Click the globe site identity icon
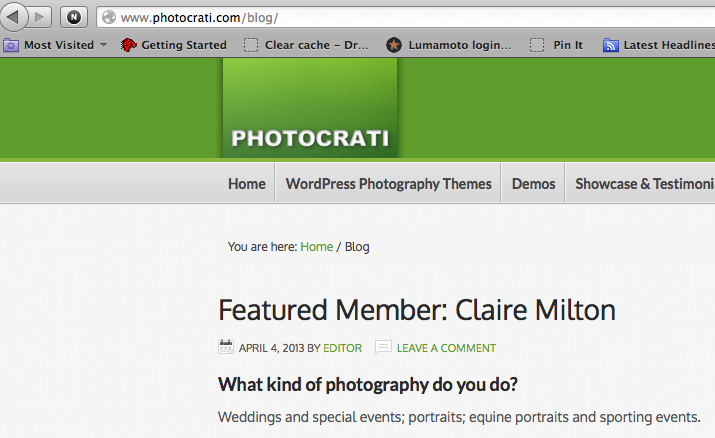This screenshot has width=715, height=438. tap(109, 17)
